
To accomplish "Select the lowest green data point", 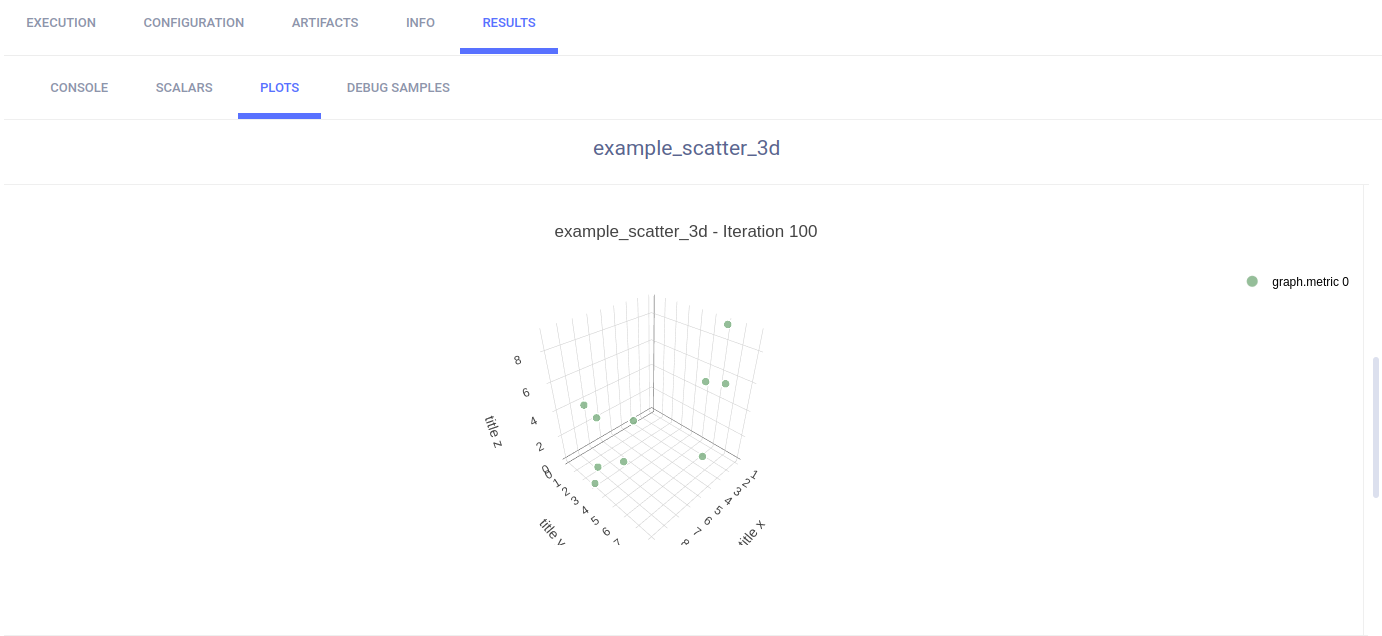I will coord(595,484).
